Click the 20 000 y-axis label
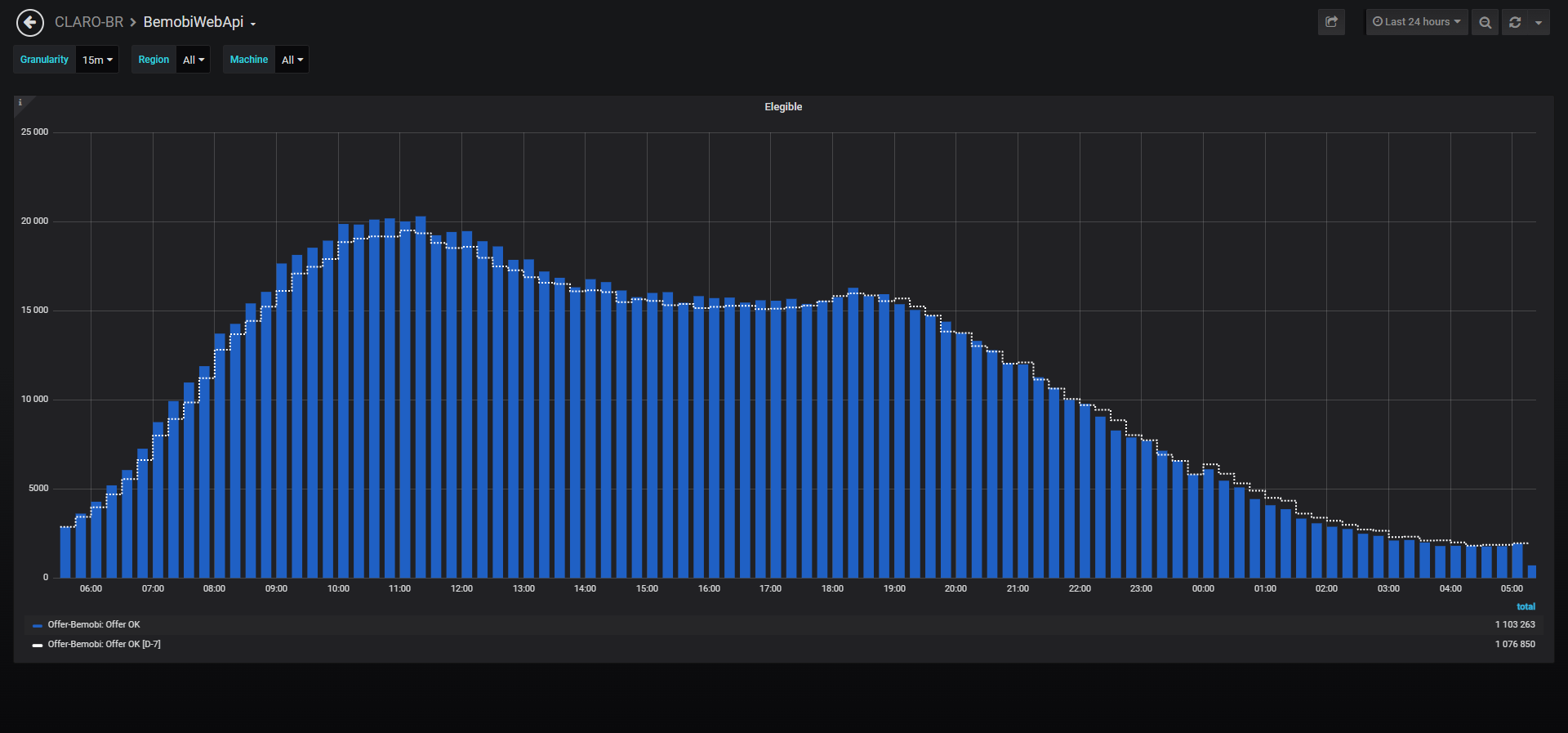 (34, 221)
